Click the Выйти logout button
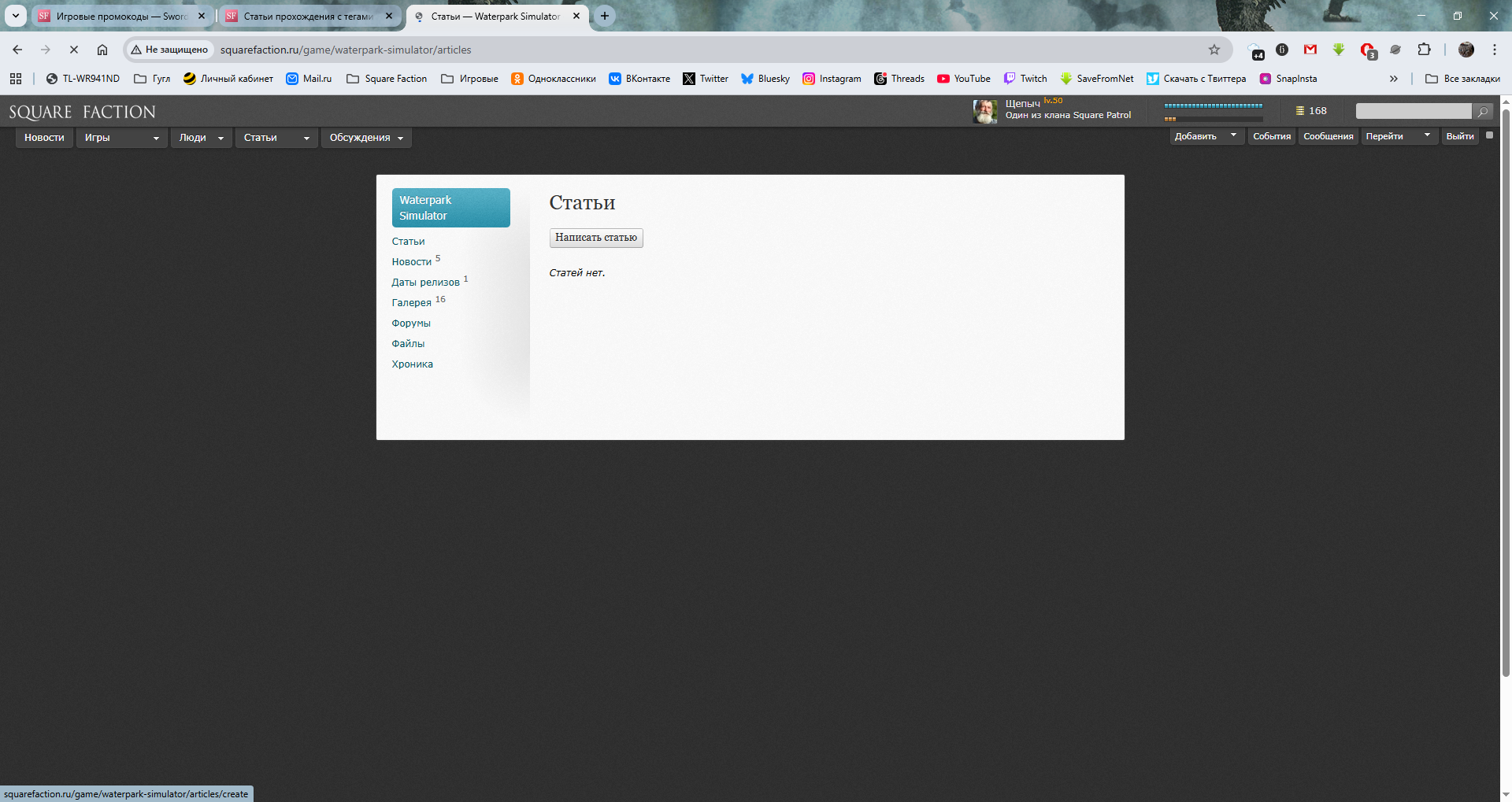Image resolution: width=1512 pixels, height=802 pixels. [x=1459, y=136]
